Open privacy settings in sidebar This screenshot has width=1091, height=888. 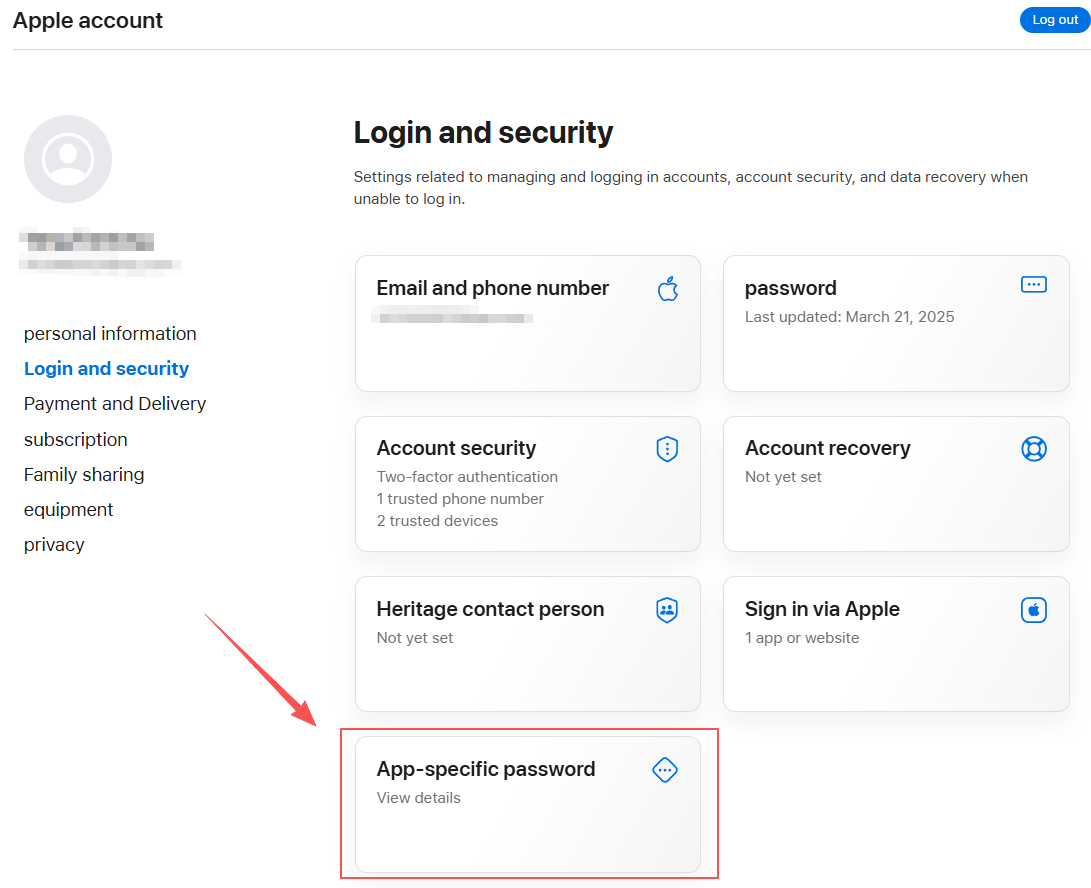[54, 544]
